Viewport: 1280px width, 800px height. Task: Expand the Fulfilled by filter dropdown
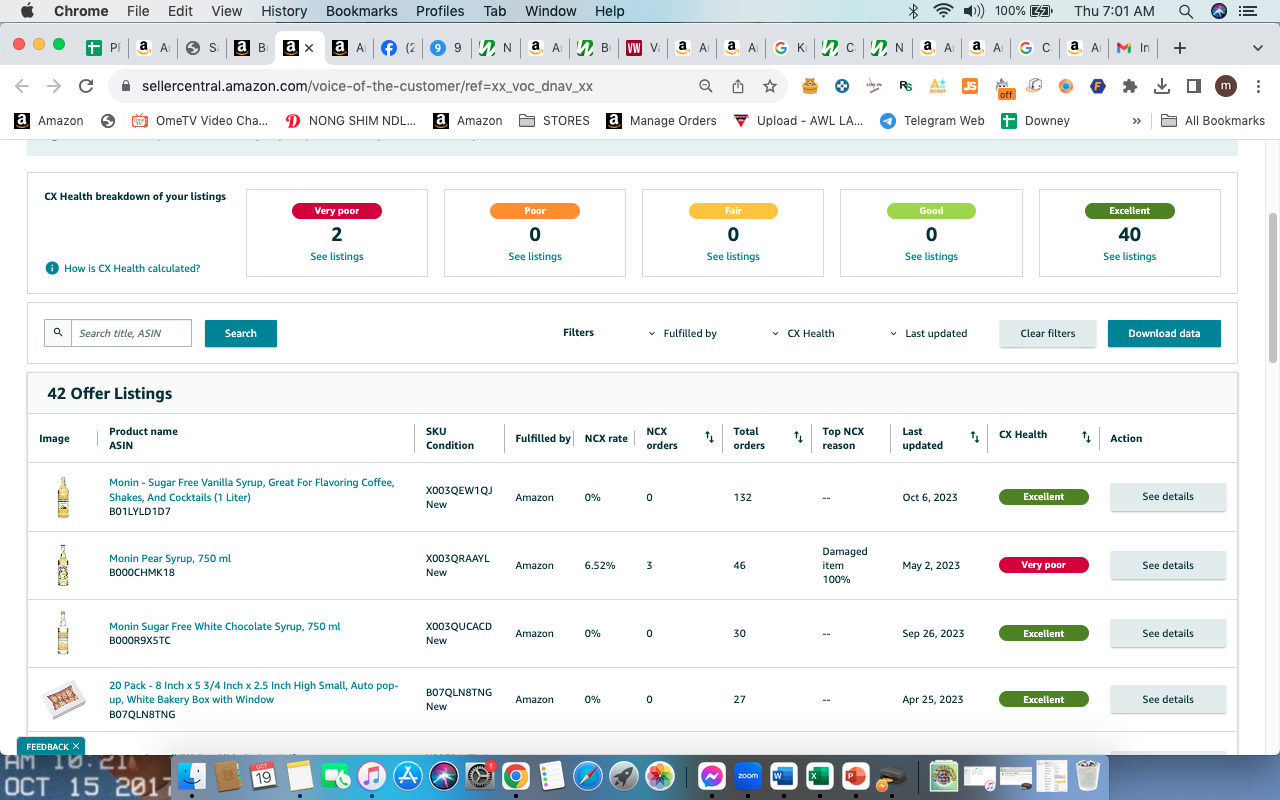683,333
